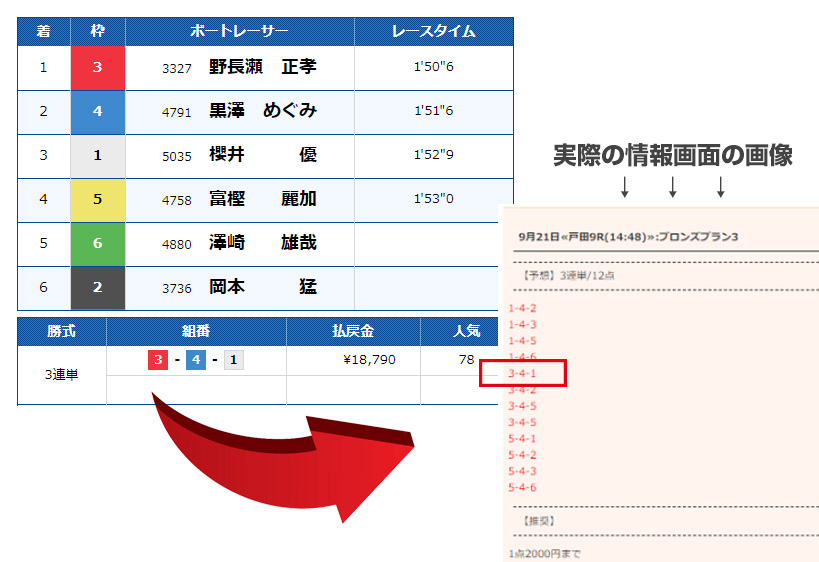Click the レースタイム column header
This screenshot has width=819, height=562.
[433, 31]
